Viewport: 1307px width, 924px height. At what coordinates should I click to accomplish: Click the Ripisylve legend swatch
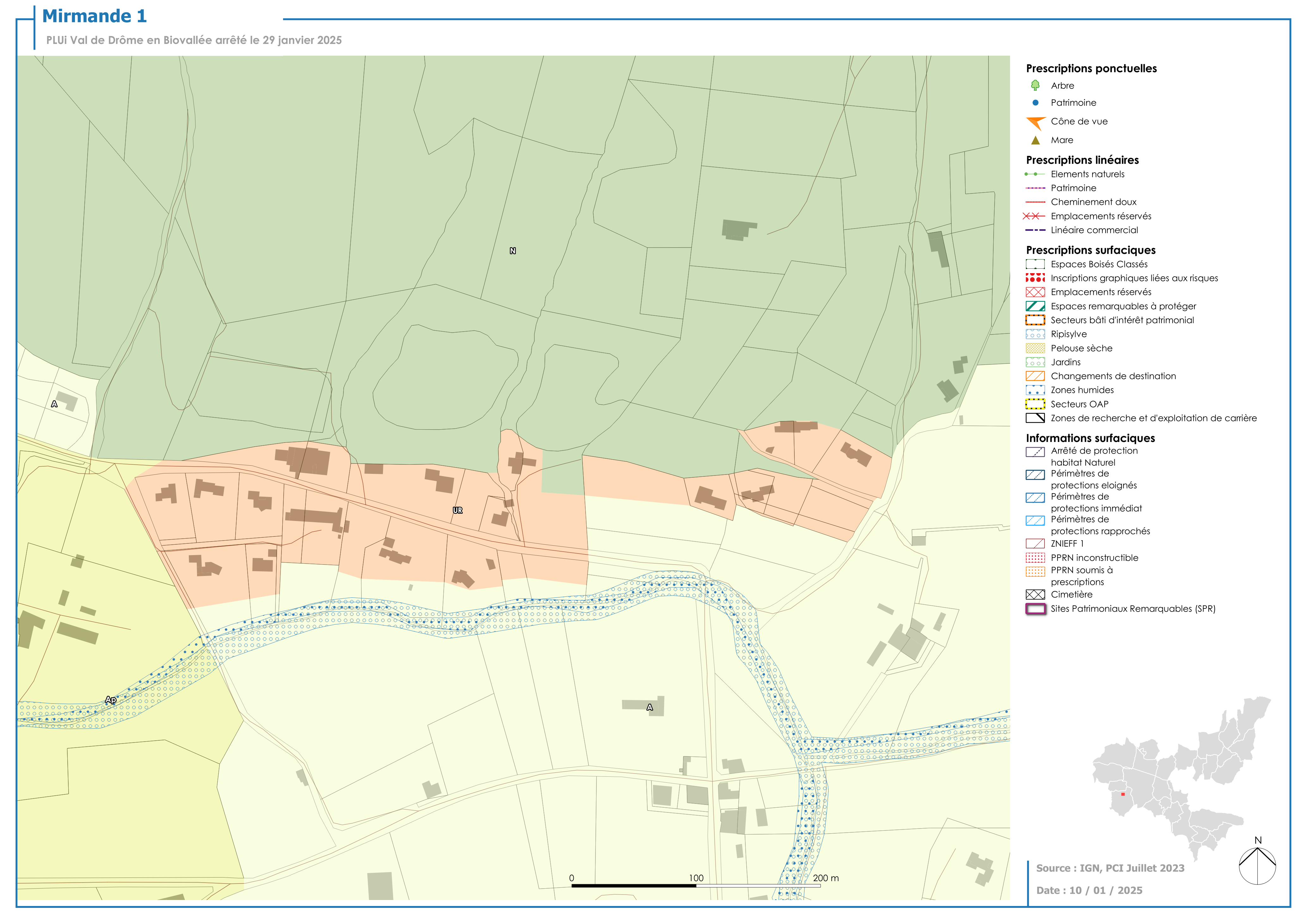[x=1035, y=334]
